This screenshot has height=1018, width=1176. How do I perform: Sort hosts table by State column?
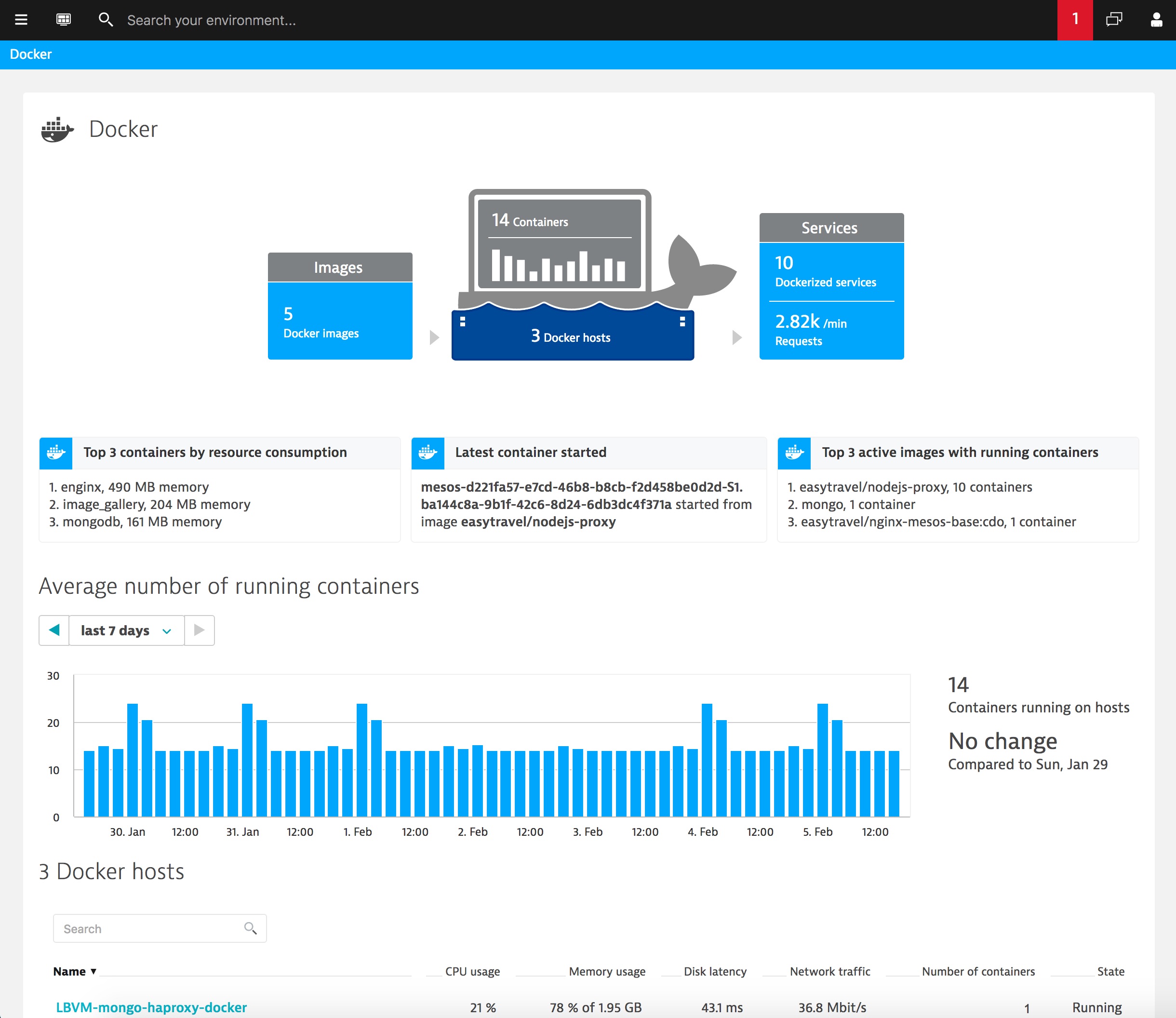tap(1110, 971)
